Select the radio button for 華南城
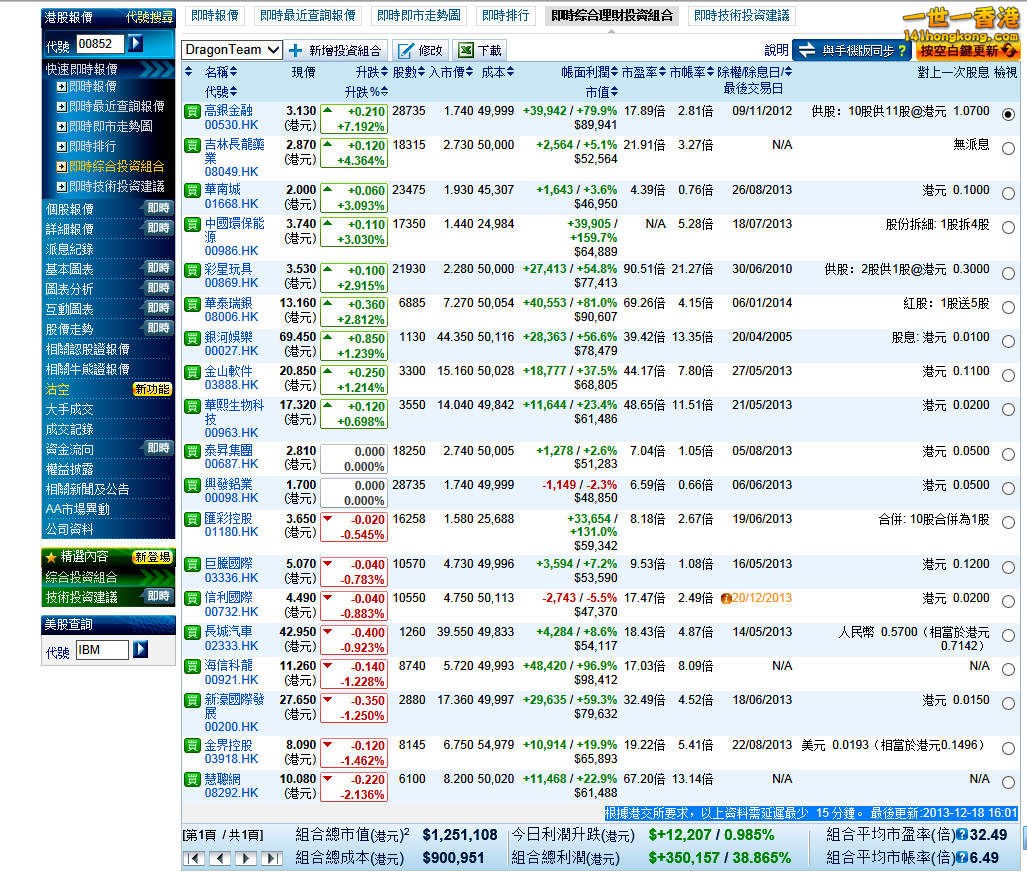This screenshot has width=1027, height=875. click(1008, 194)
